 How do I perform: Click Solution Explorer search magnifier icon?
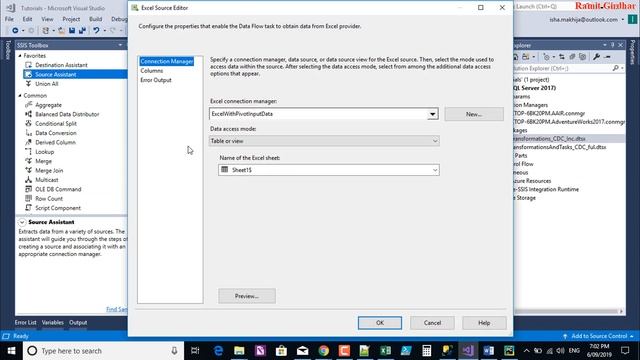coord(616,68)
